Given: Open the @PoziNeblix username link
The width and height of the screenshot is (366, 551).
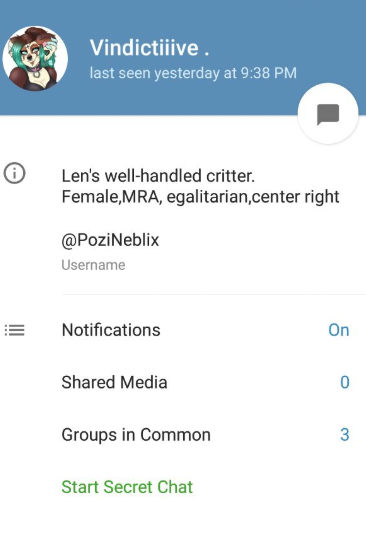Looking at the screenshot, I should 110,240.
